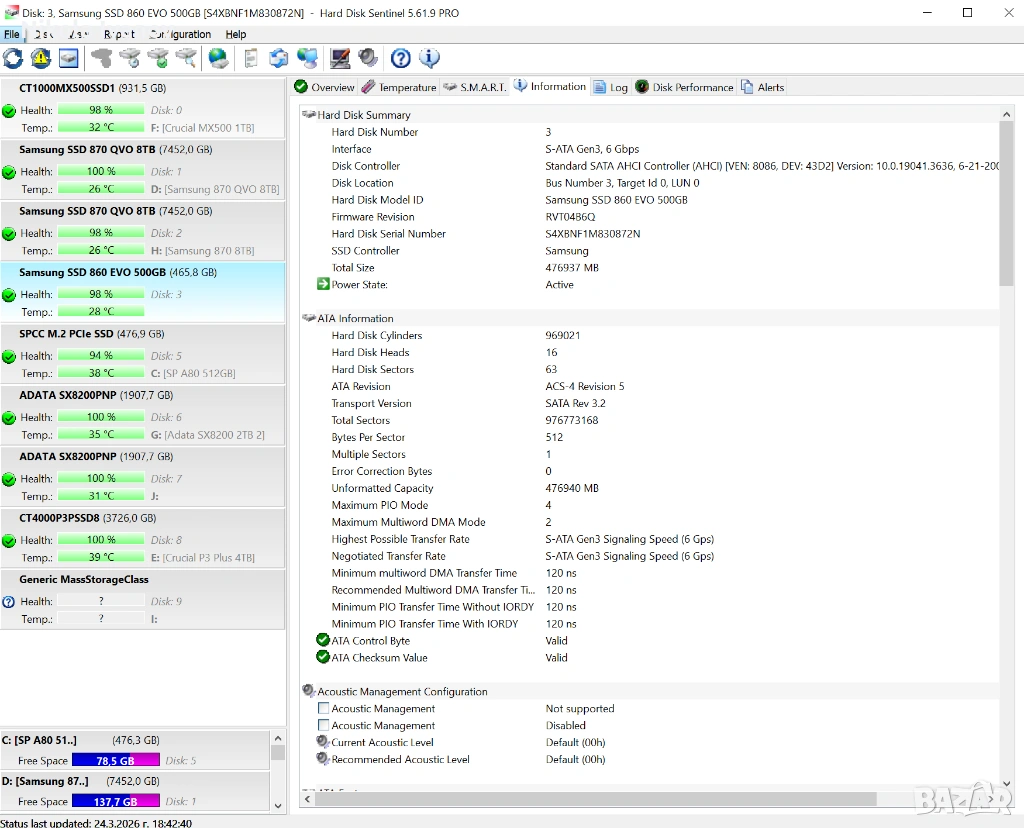This screenshot has height=828, width=1024.
Task: Switch to the S.M.A.R.T. tab
Action: [475, 87]
